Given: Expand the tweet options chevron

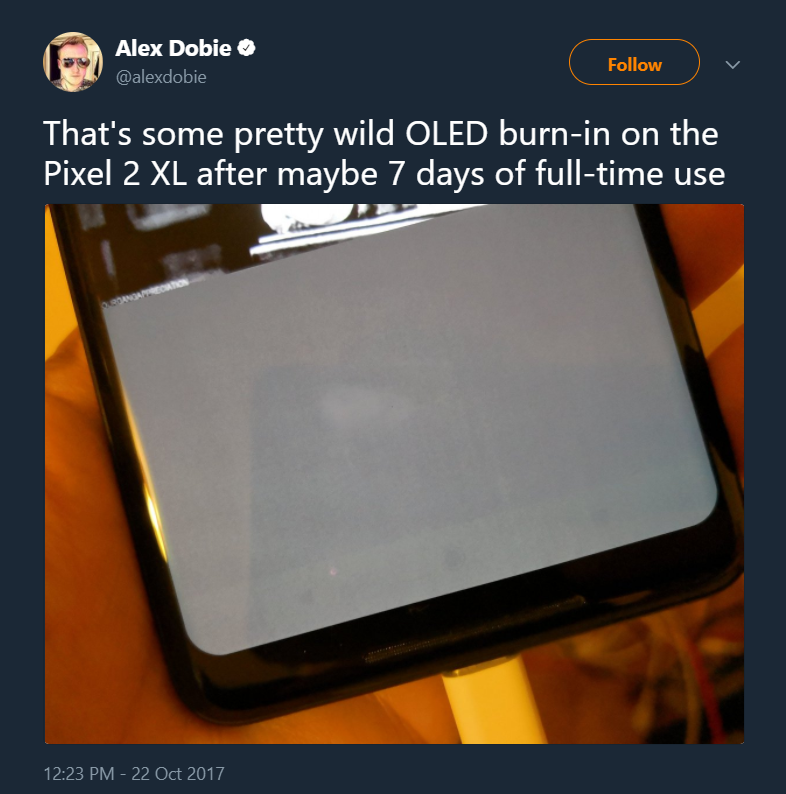Looking at the screenshot, I should (732, 65).
